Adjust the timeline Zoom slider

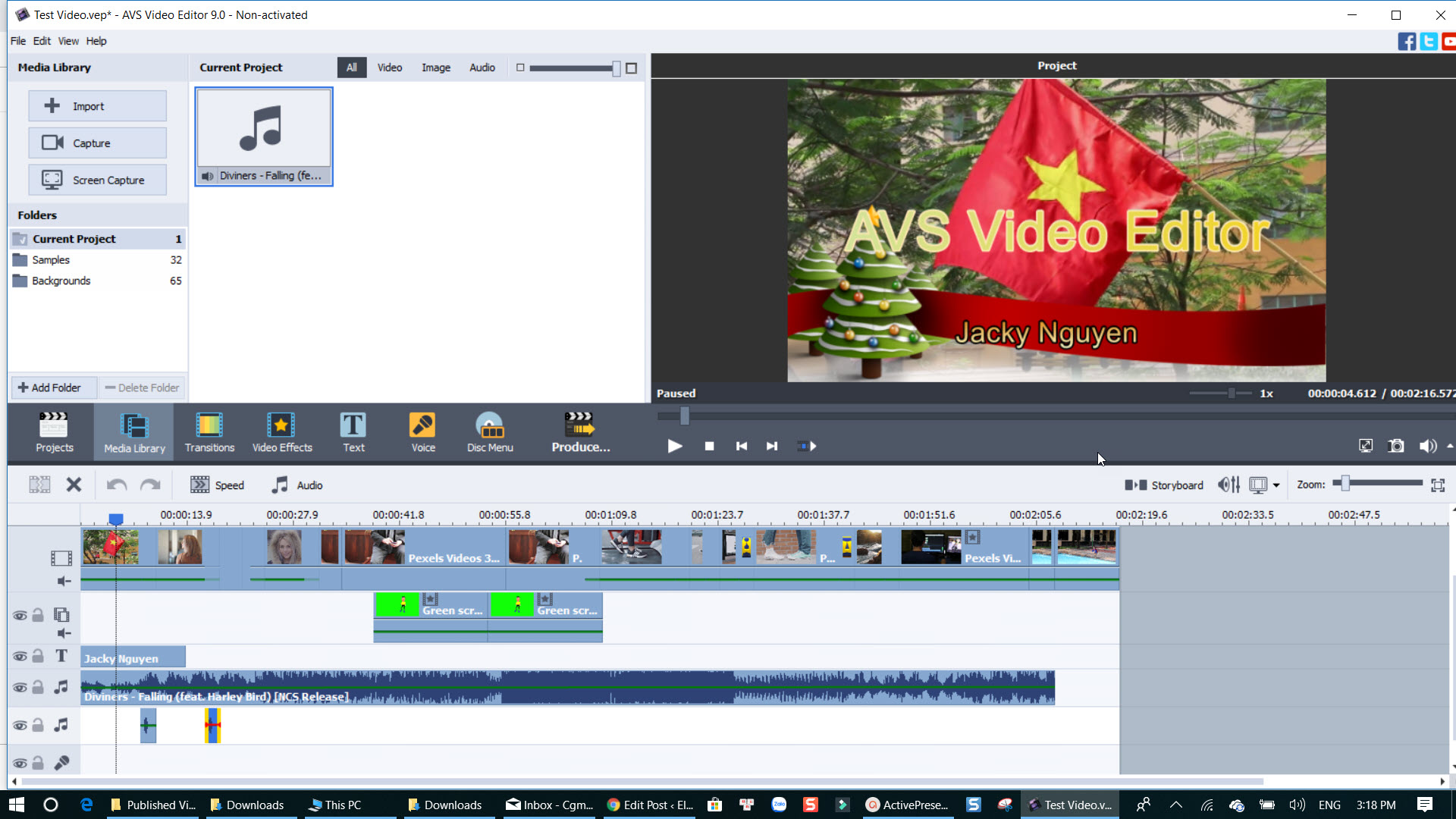1346,483
